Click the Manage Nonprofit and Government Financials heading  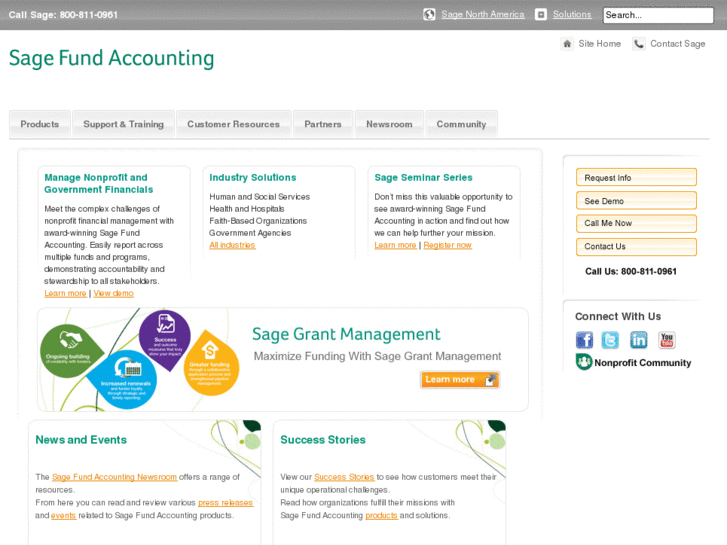coord(98,184)
